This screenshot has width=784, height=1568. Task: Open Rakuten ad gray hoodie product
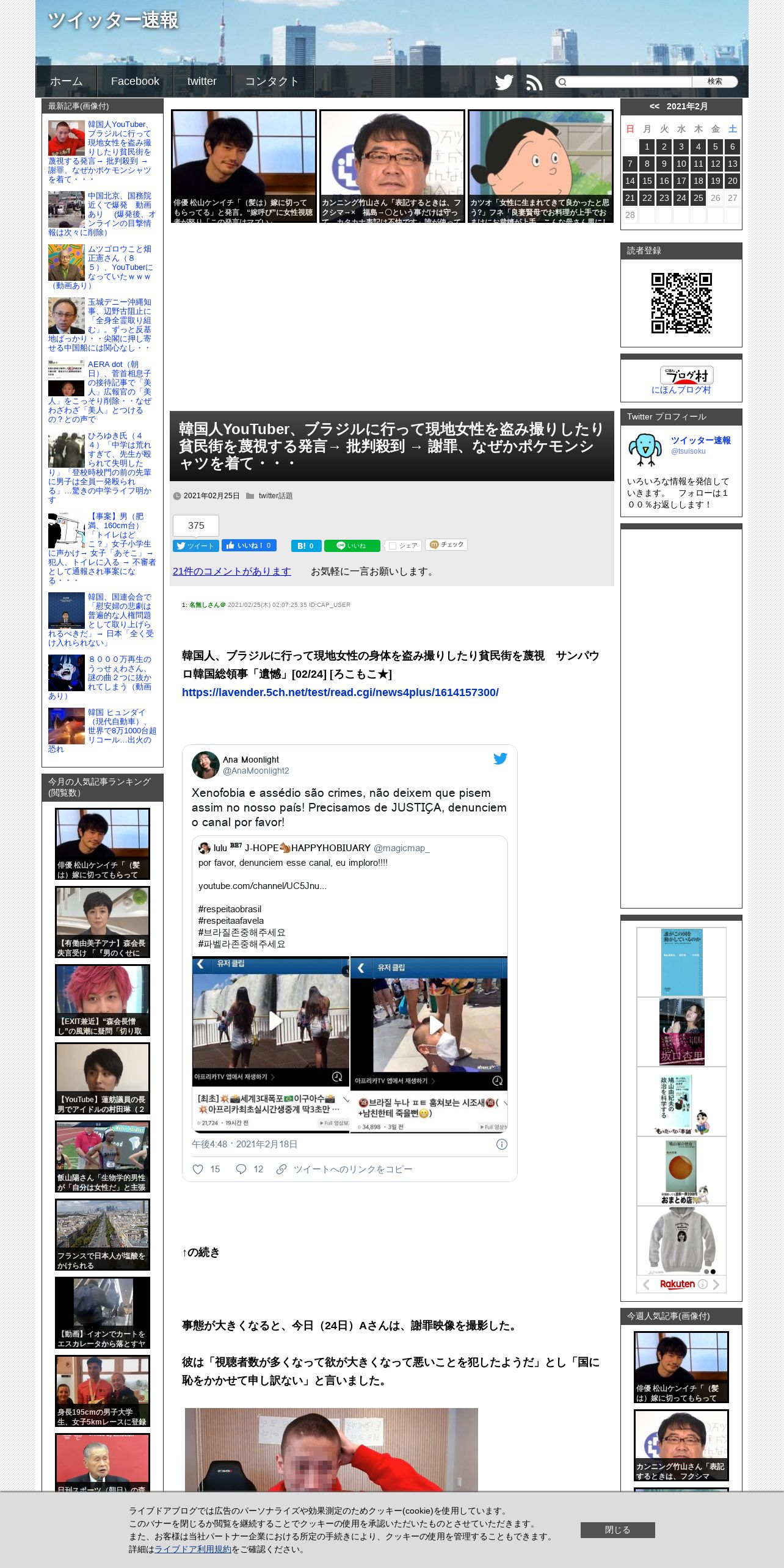click(681, 1241)
